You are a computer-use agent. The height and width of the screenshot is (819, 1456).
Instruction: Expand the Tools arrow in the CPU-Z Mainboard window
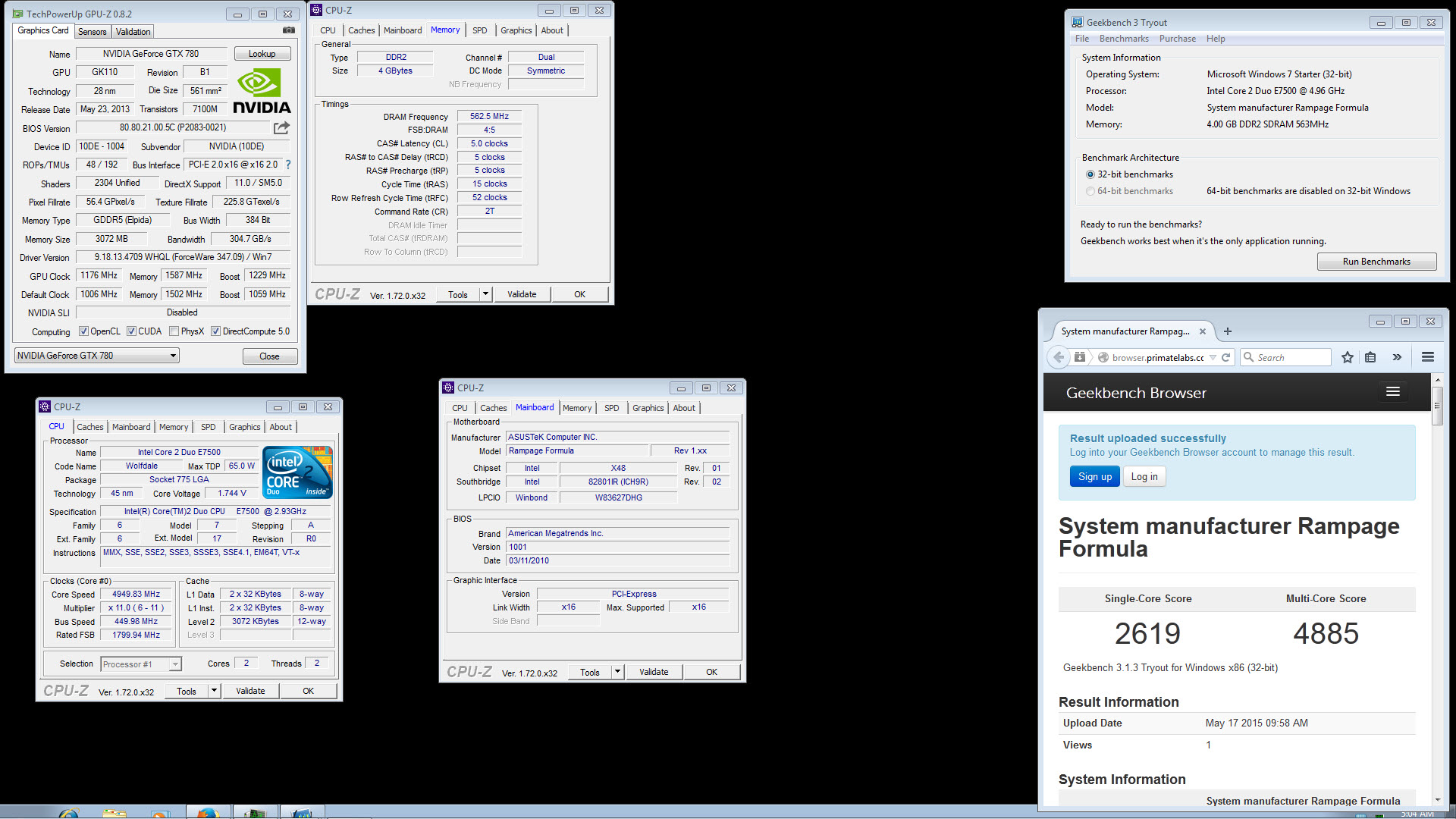click(618, 672)
